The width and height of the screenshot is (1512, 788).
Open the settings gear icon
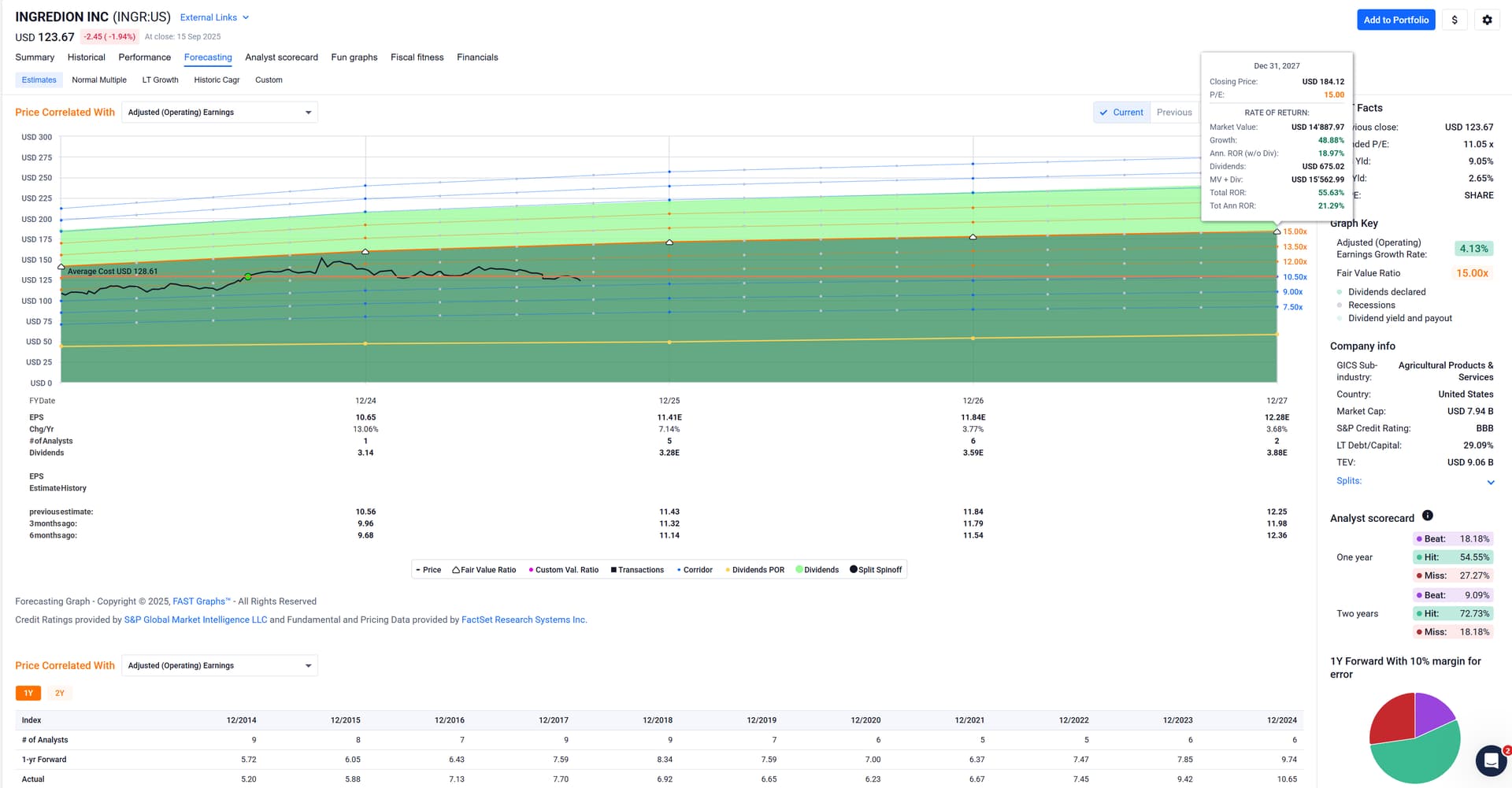1487,20
